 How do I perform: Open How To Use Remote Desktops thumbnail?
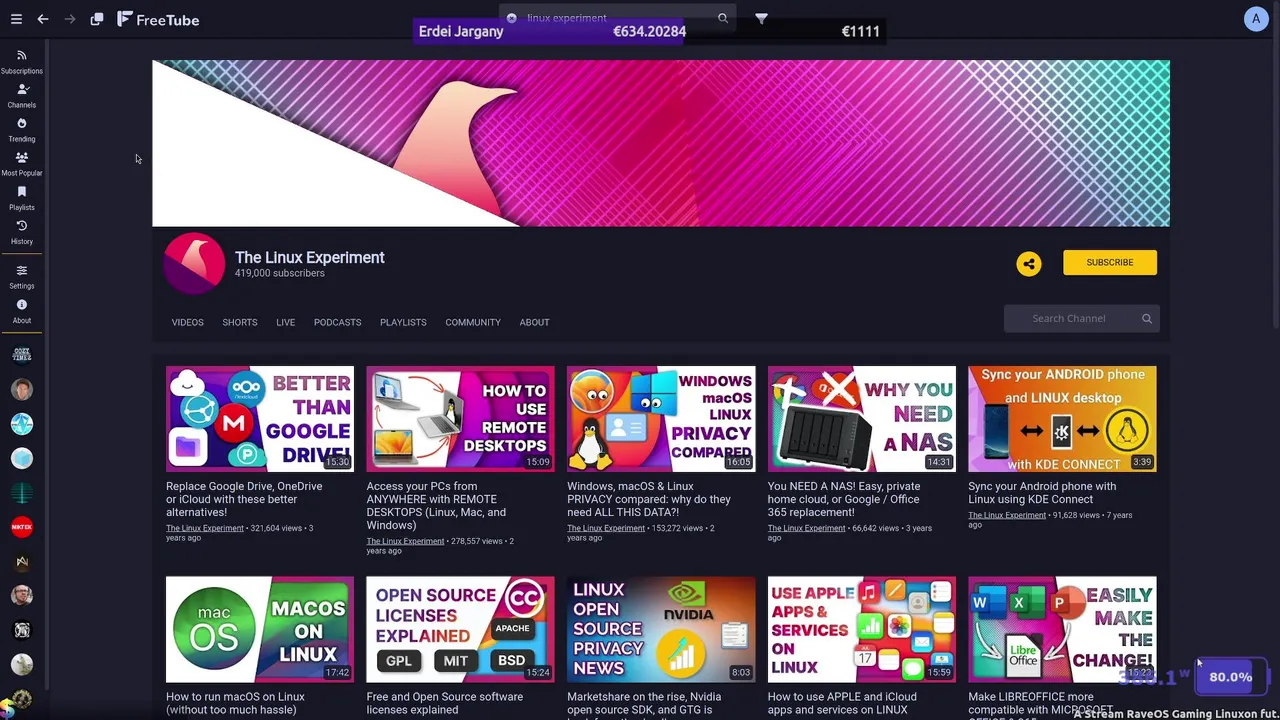point(460,419)
